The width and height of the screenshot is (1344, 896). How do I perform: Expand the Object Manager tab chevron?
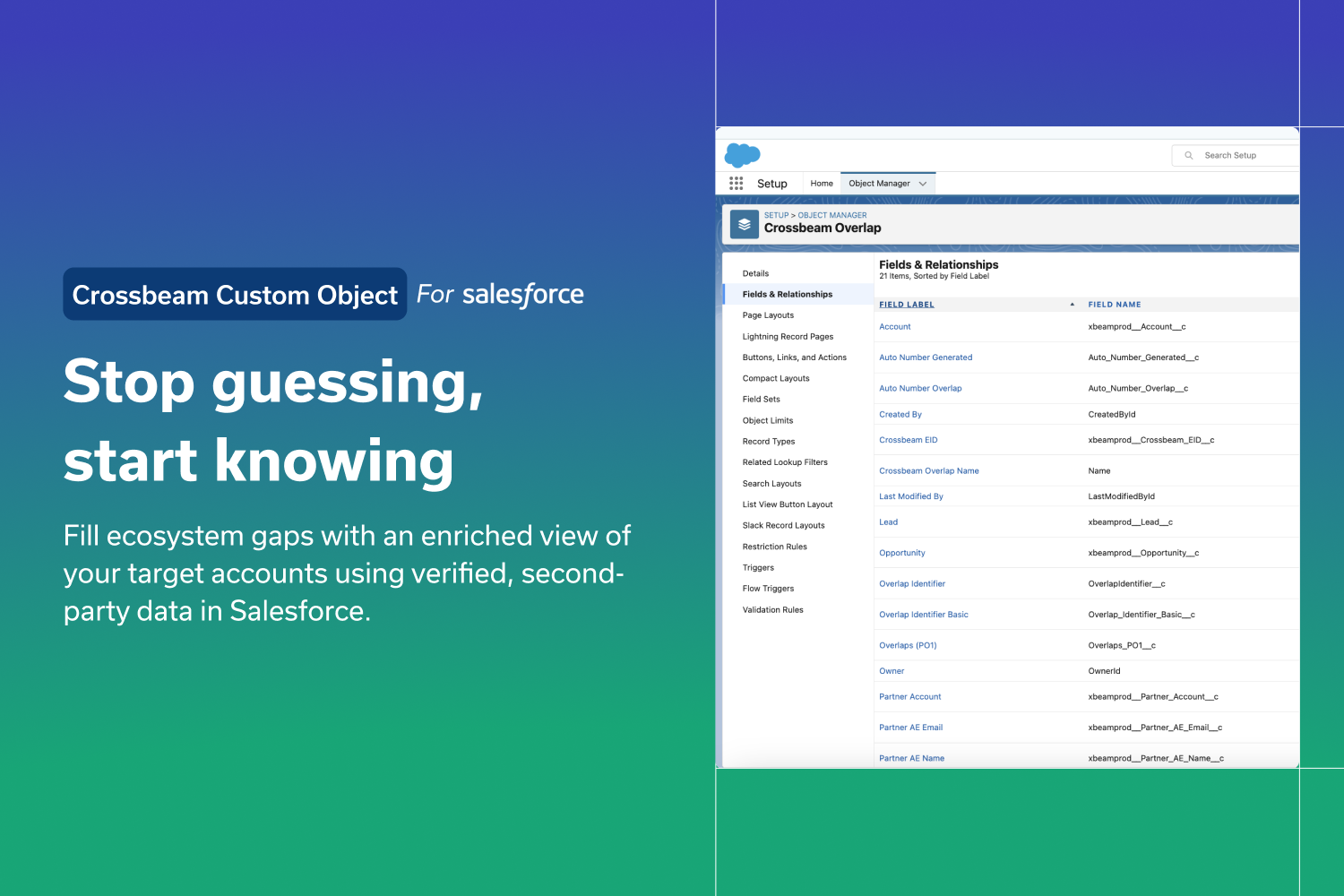[x=923, y=184]
